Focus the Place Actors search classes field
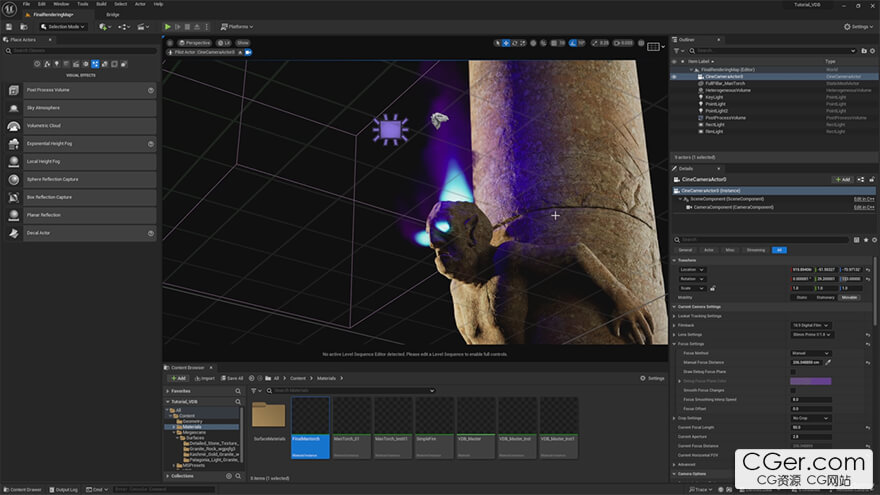This screenshot has height=495, width=880. (x=80, y=51)
